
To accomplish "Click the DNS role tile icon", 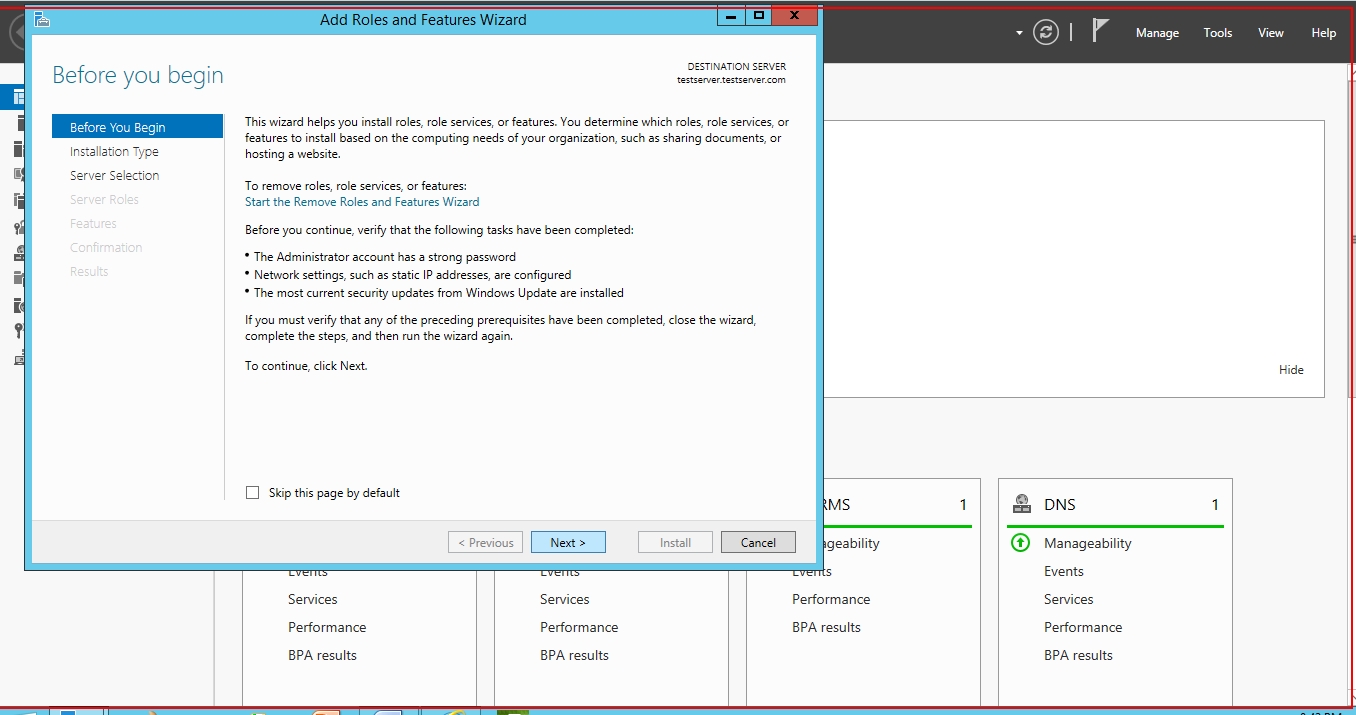I will click(1022, 505).
